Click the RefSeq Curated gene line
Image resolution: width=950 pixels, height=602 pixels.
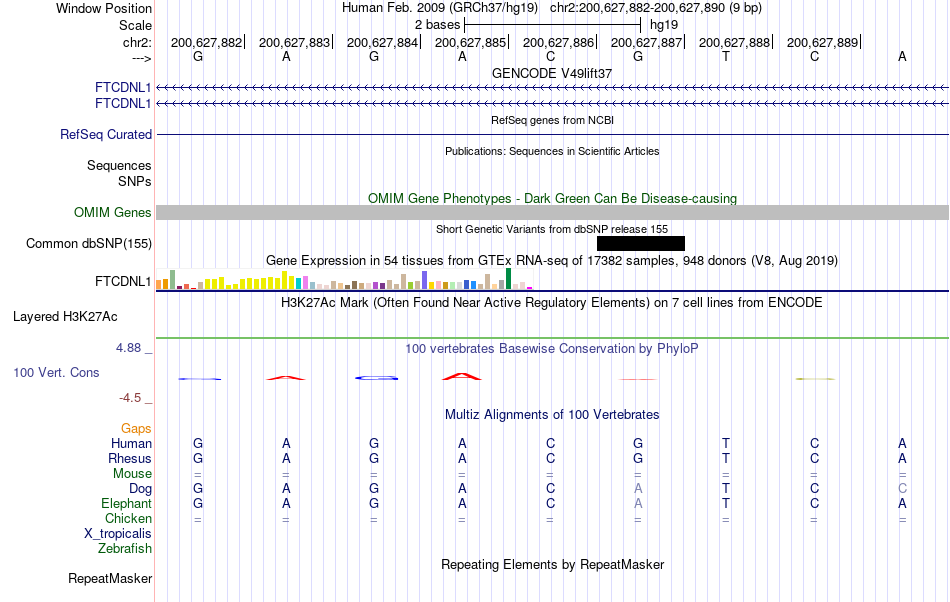(x=552, y=134)
